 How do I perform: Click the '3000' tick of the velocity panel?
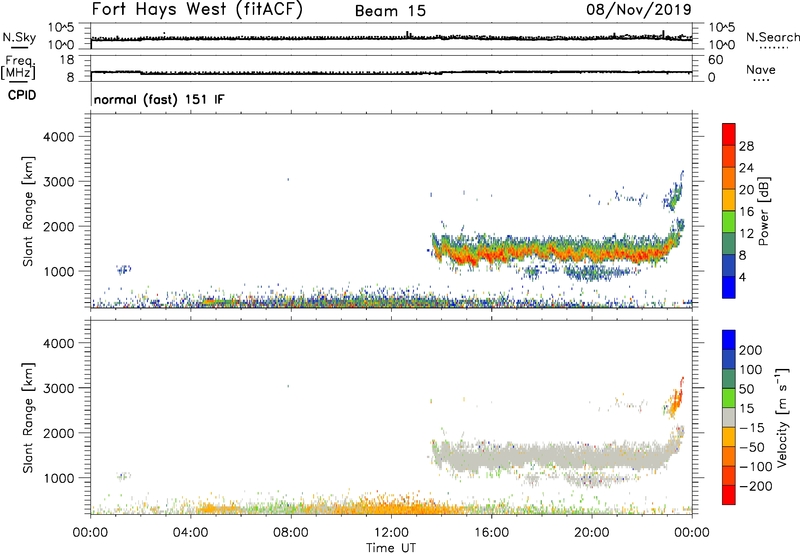tap(58, 388)
